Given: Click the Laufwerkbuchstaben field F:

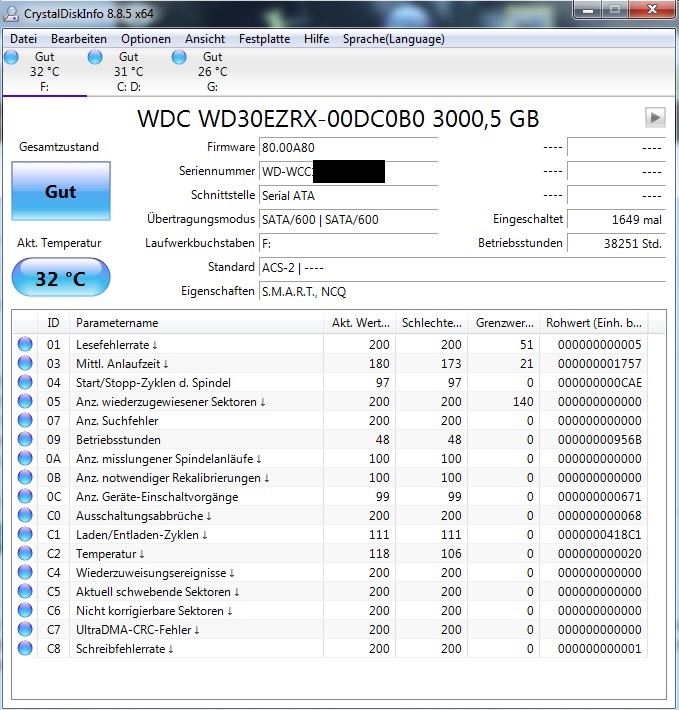Looking at the screenshot, I should point(349,244).
